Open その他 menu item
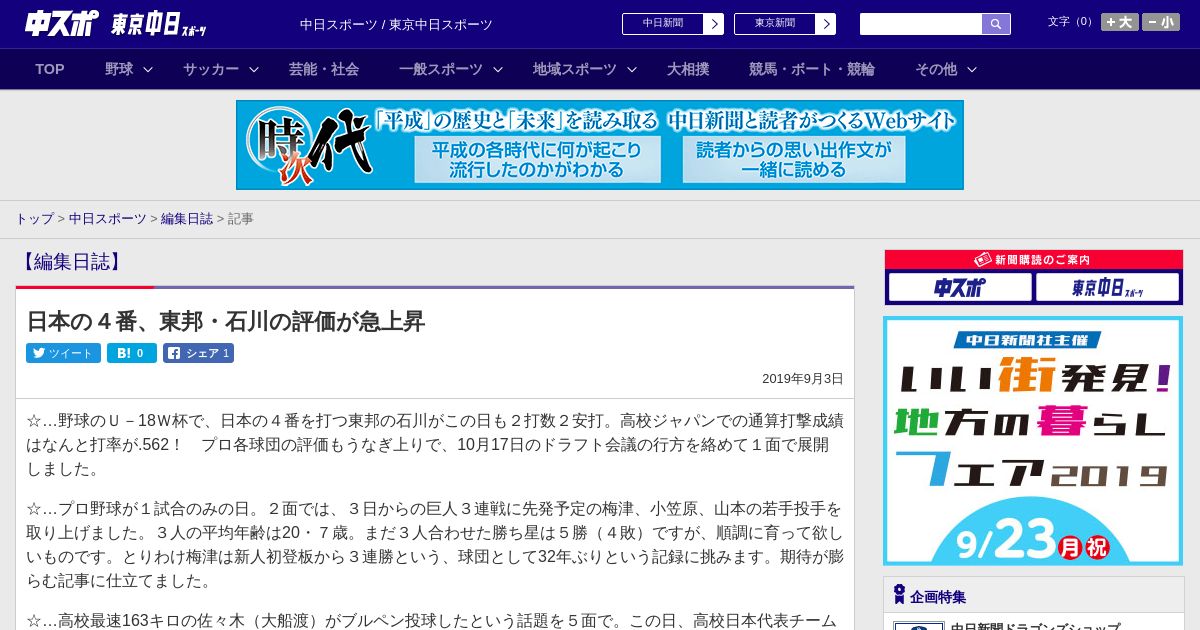1200x630 pixels. (x=936, y=69)
